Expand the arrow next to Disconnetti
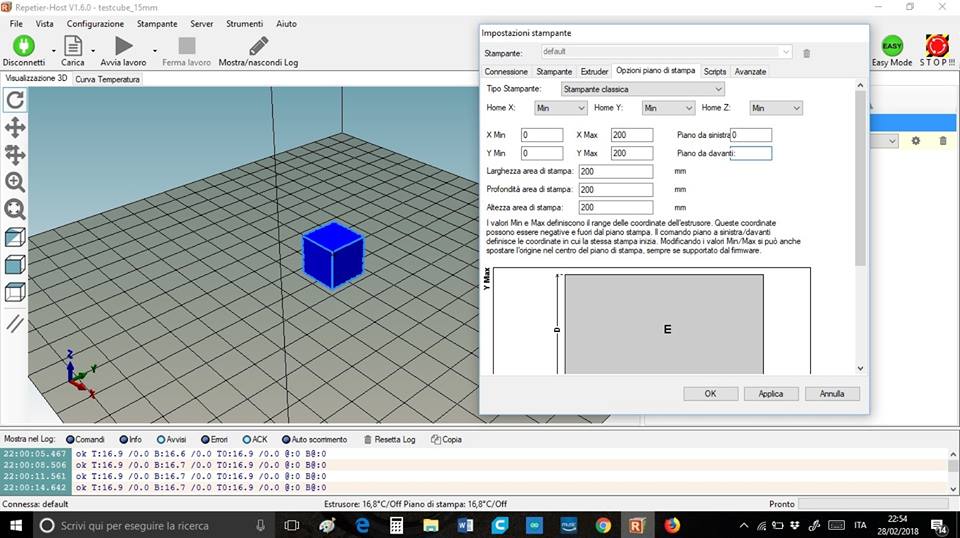 (x=53, y=51)
